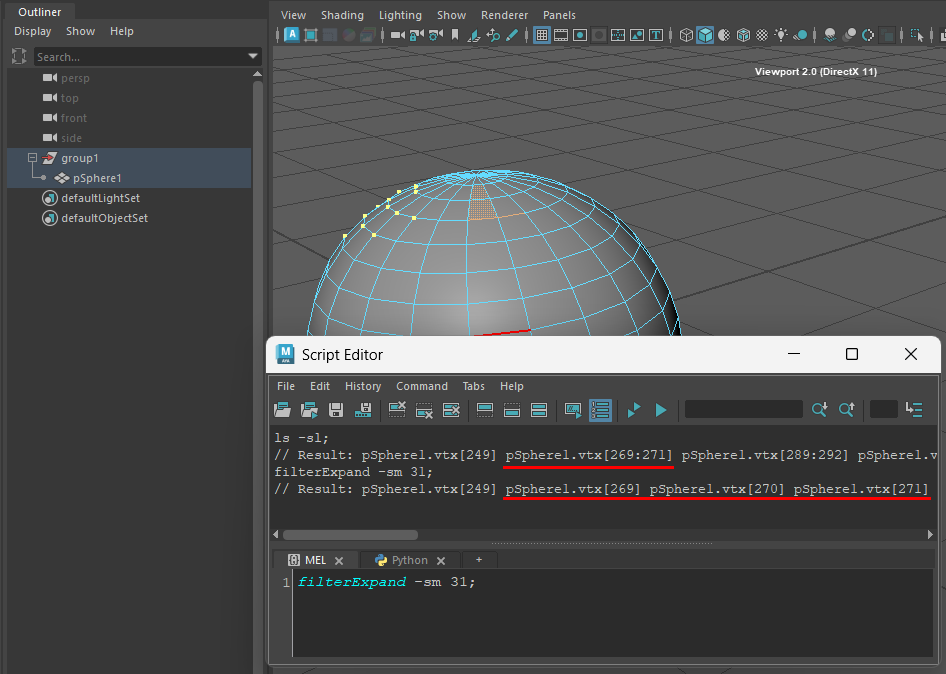Click the wireframe cube icon in viewport toolbar
Image resolution: width=946 pixels, height=674 pixels.
click(686, 35)
